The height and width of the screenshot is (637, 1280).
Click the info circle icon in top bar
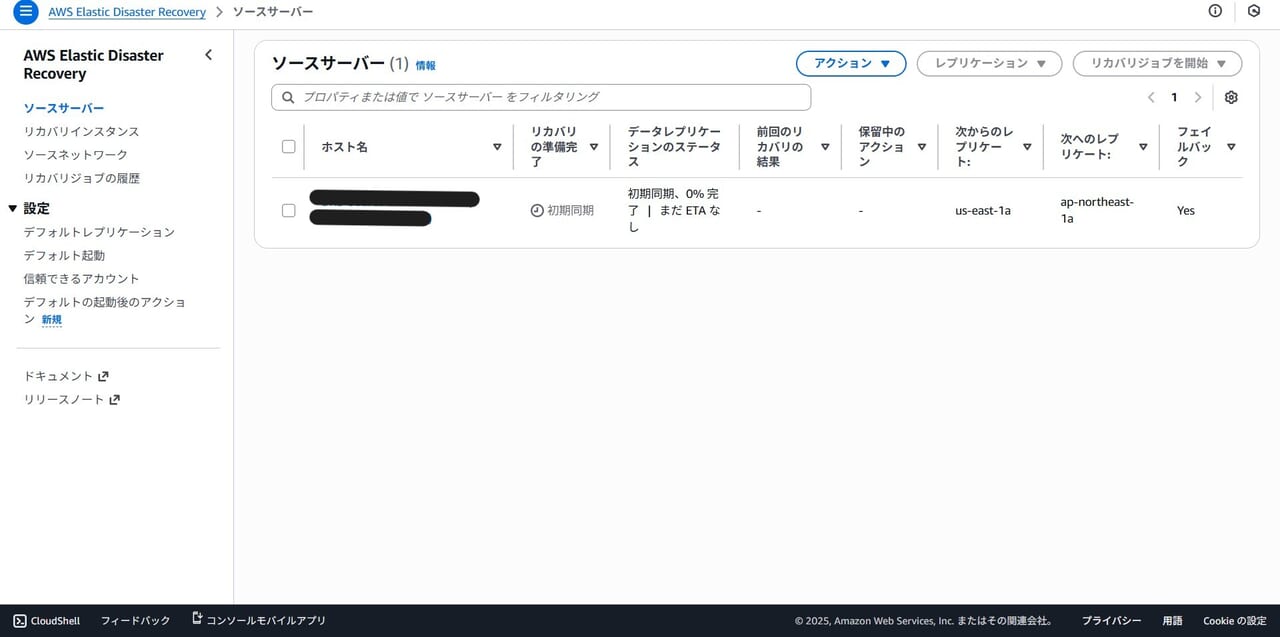tap(1215, 11)
